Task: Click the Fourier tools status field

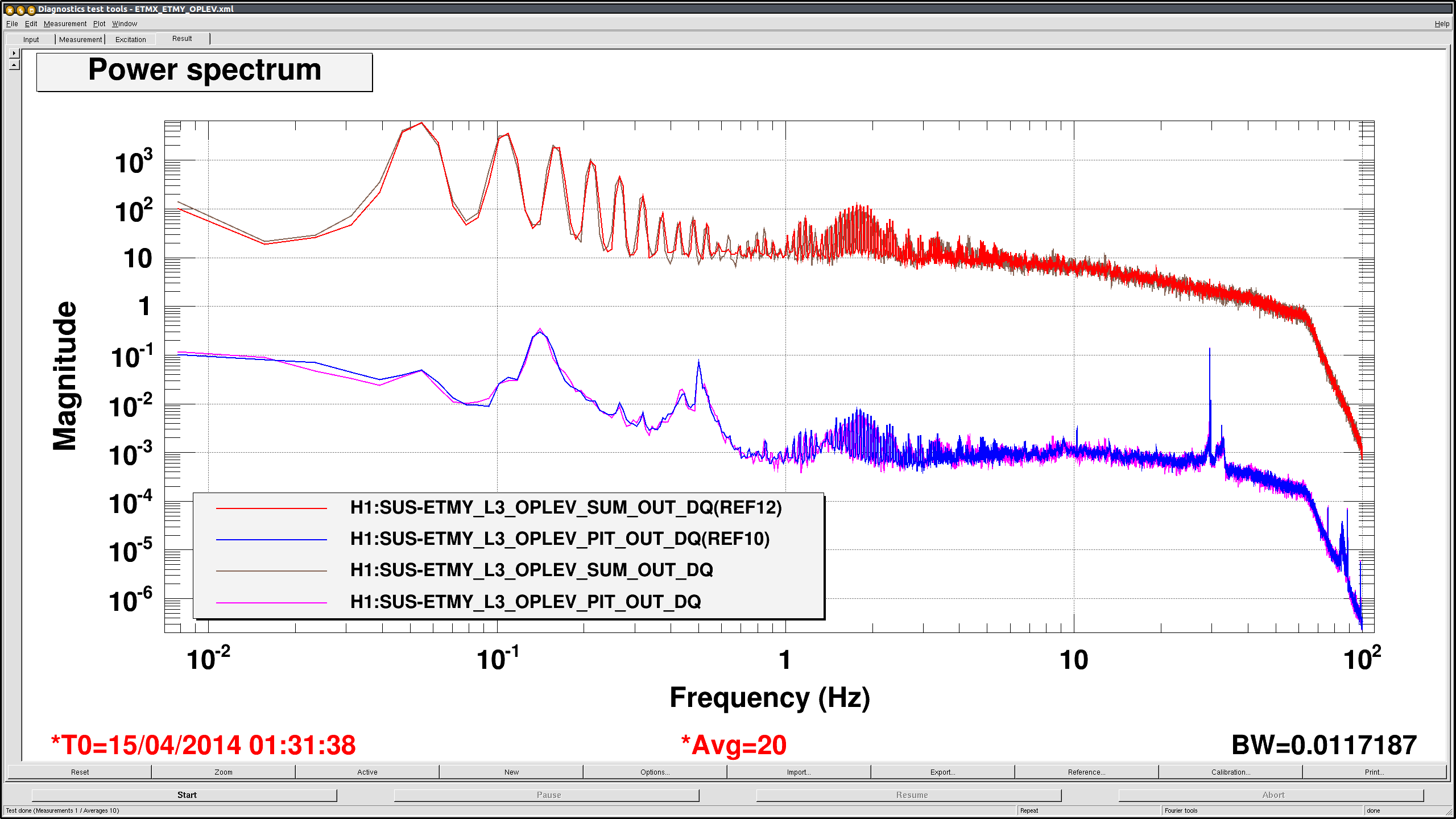Action: 1263,810
